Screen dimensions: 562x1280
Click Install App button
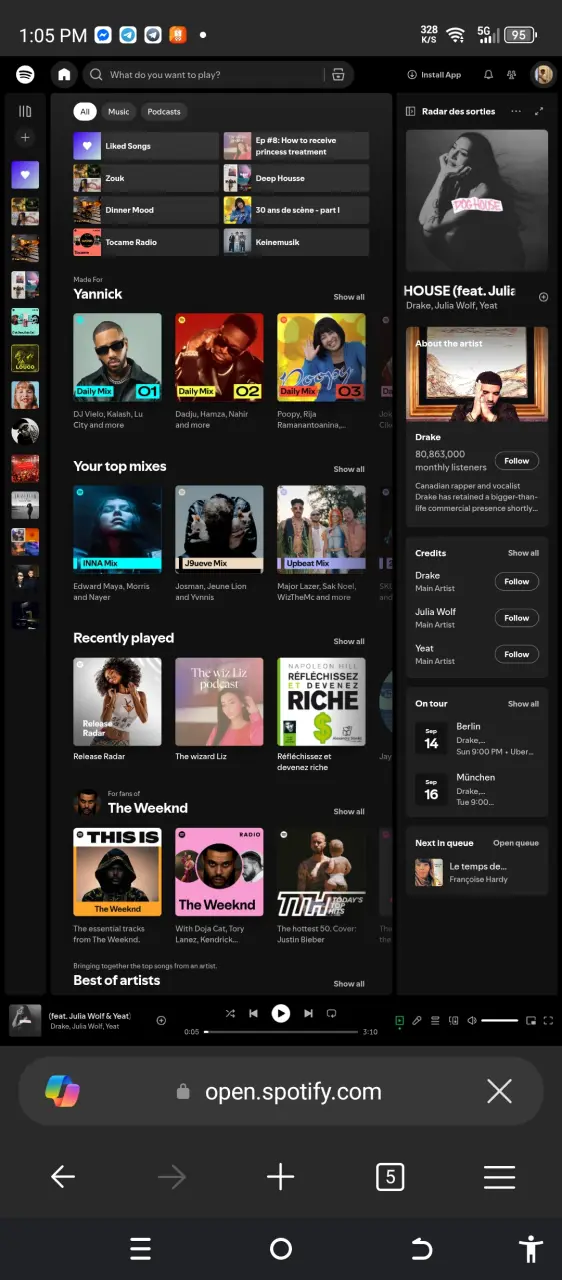pos(434,75)
